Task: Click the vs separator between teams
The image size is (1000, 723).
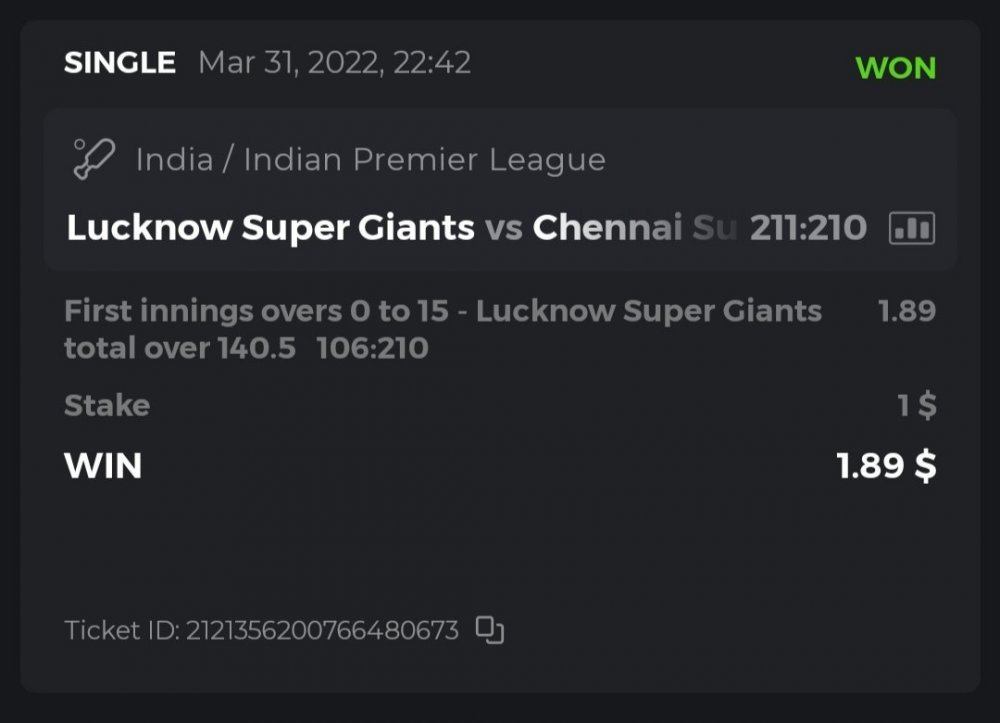Action: coord(503,229)
